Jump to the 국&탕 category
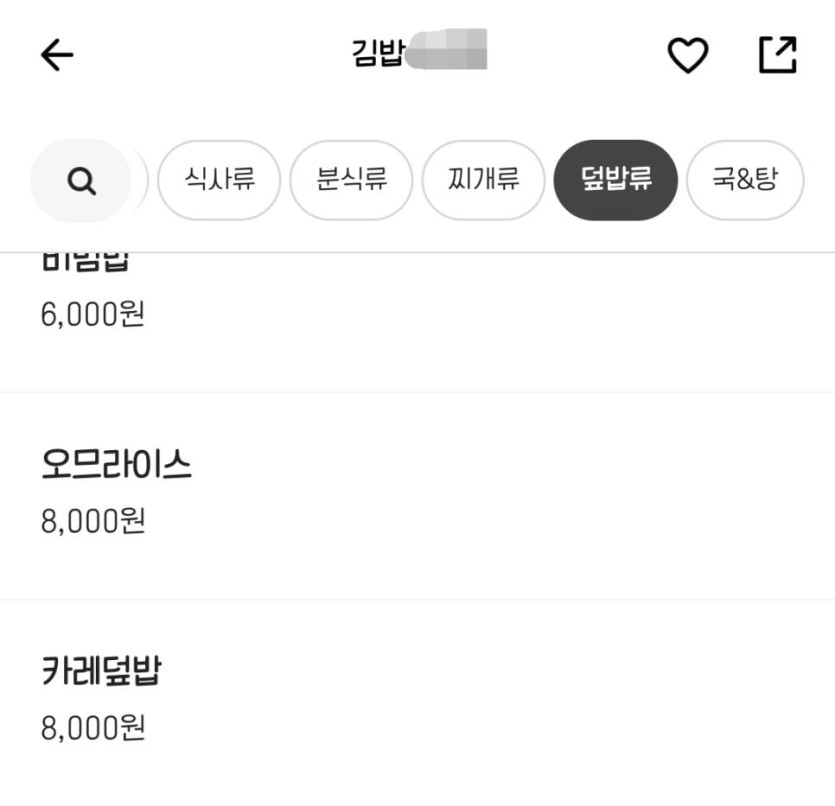 click(744, 180)
